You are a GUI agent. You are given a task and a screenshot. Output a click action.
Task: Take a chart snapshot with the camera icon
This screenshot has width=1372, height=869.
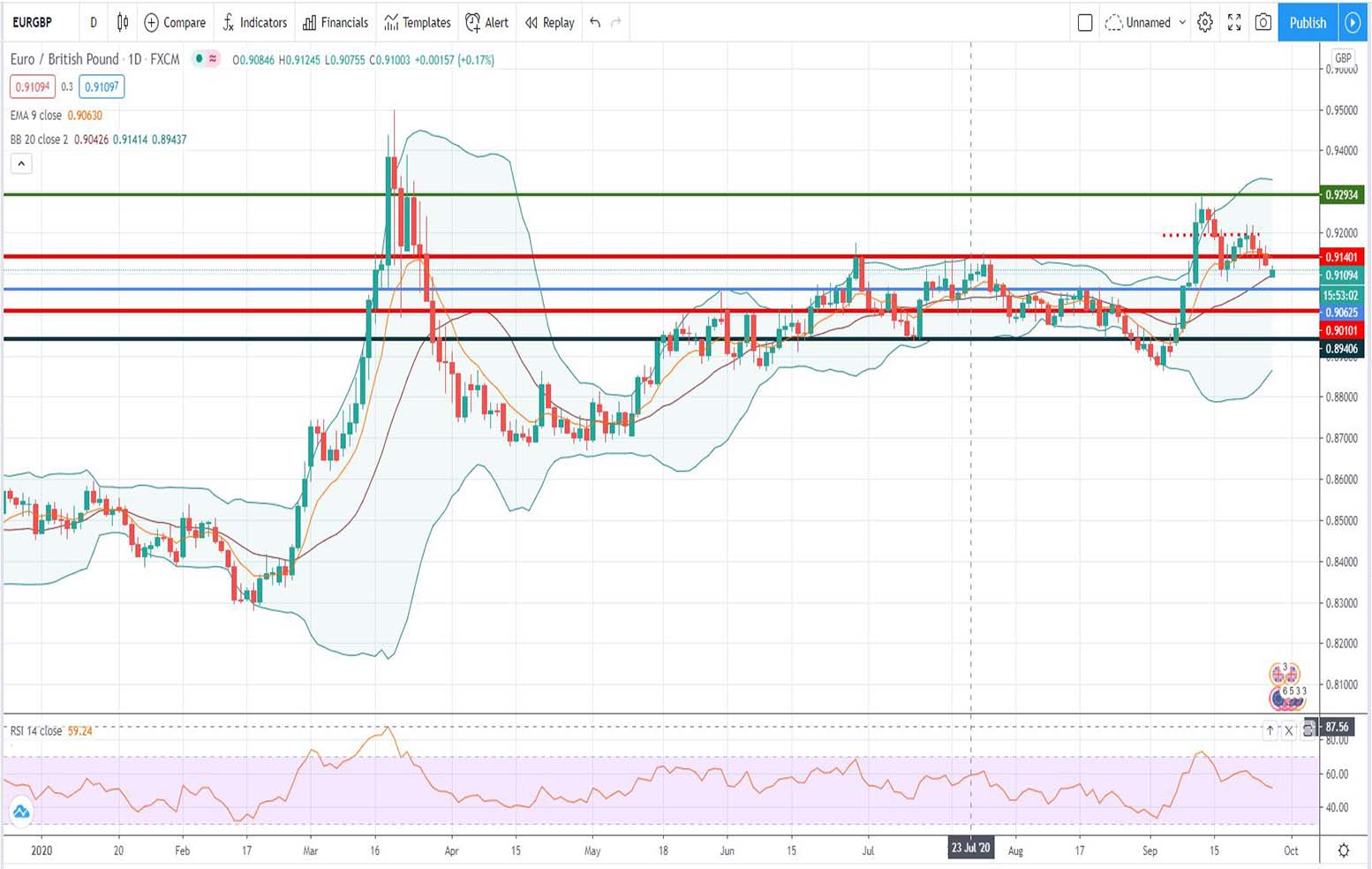click(1263, 23)
